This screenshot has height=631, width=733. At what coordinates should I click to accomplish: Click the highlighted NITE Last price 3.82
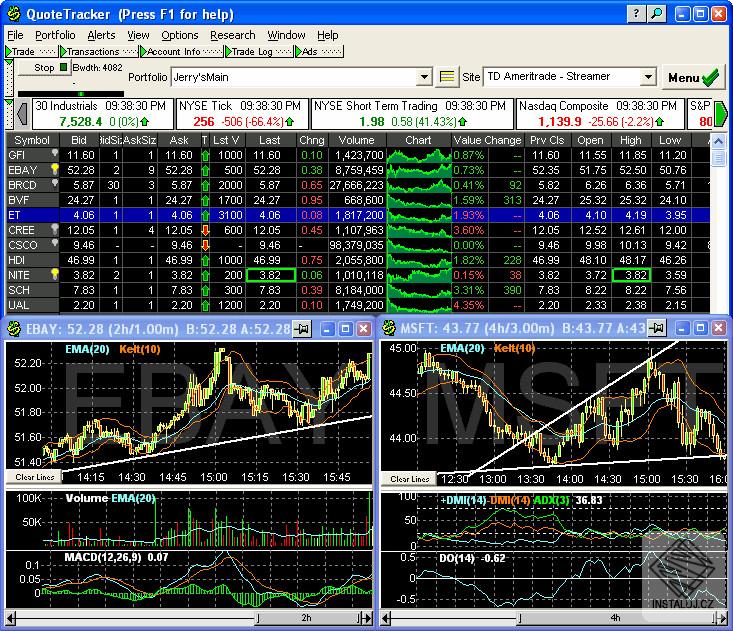(x=271, y=275)
